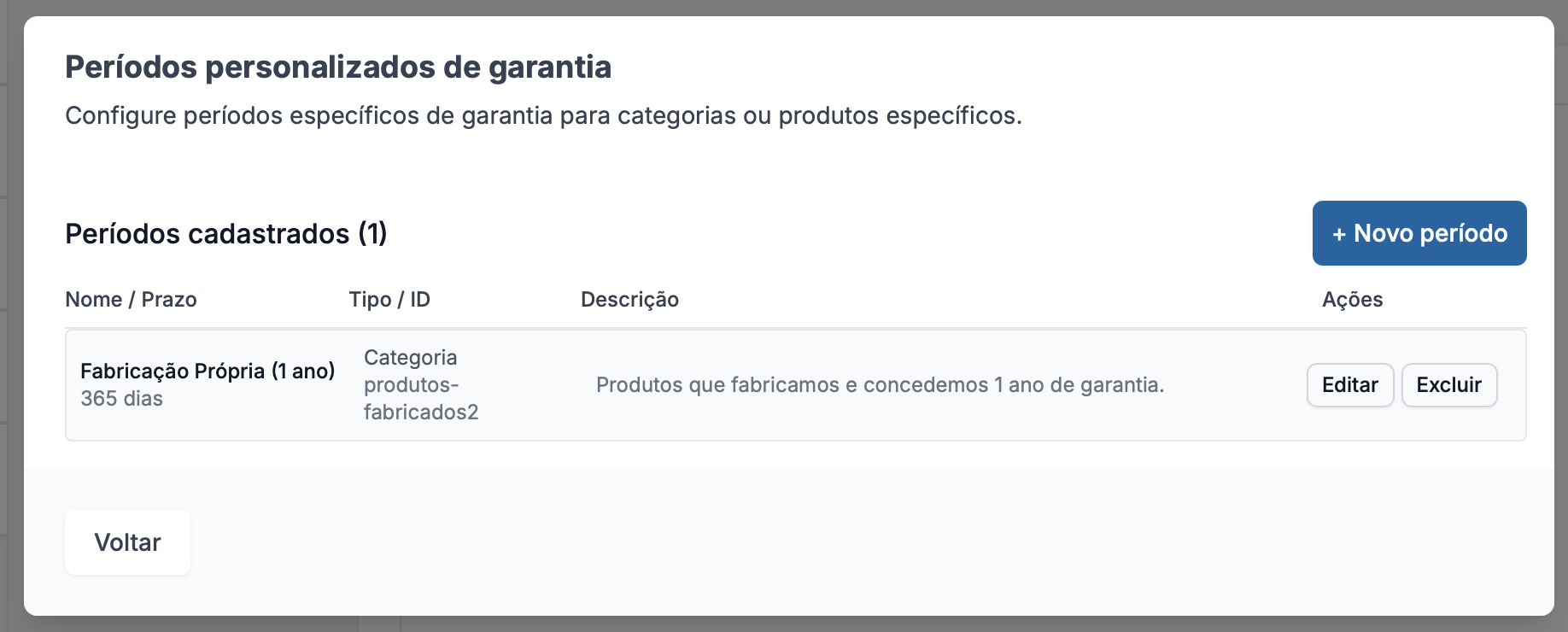Screen dimensions: 1568x632
Task: Click the Nome / Prazo column header
Action: point(131,300)
